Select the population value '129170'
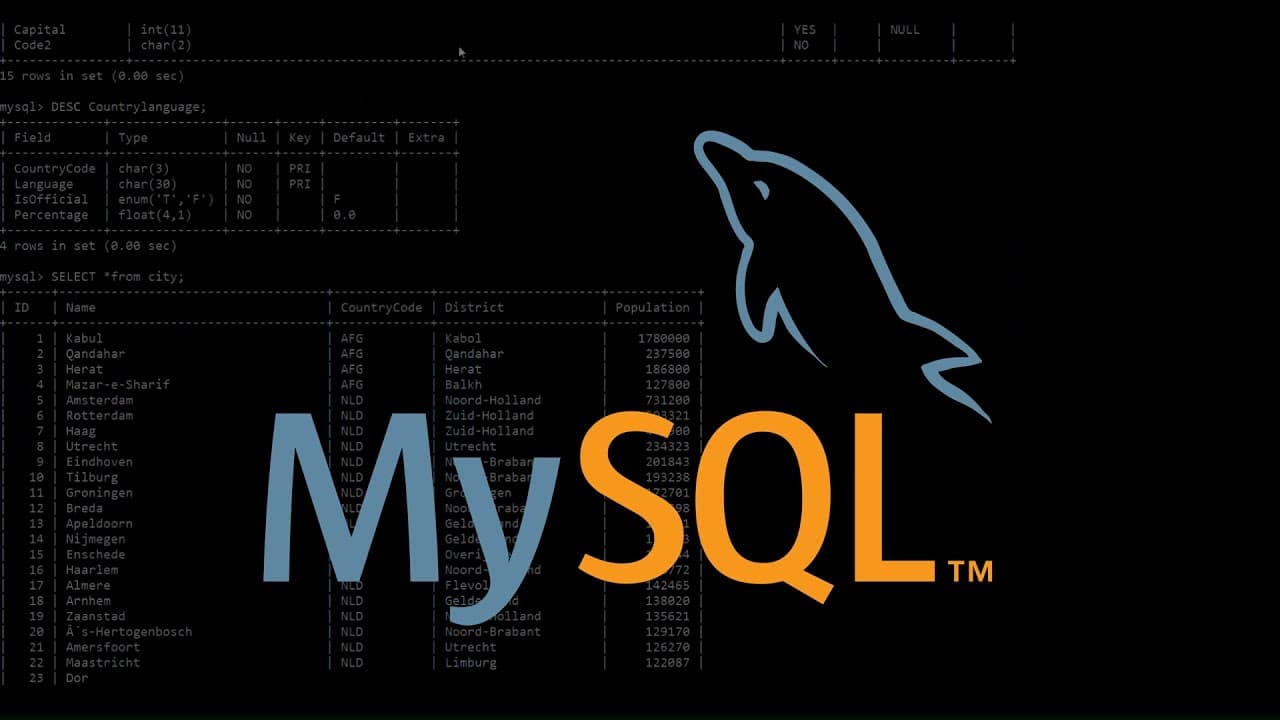 click(668, 632)
